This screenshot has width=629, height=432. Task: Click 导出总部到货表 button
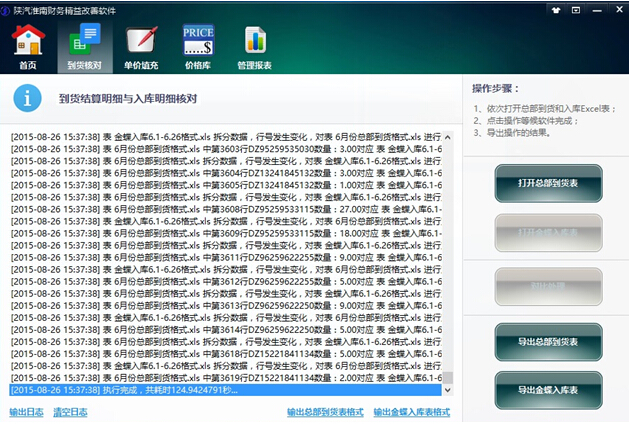(548, 342)
